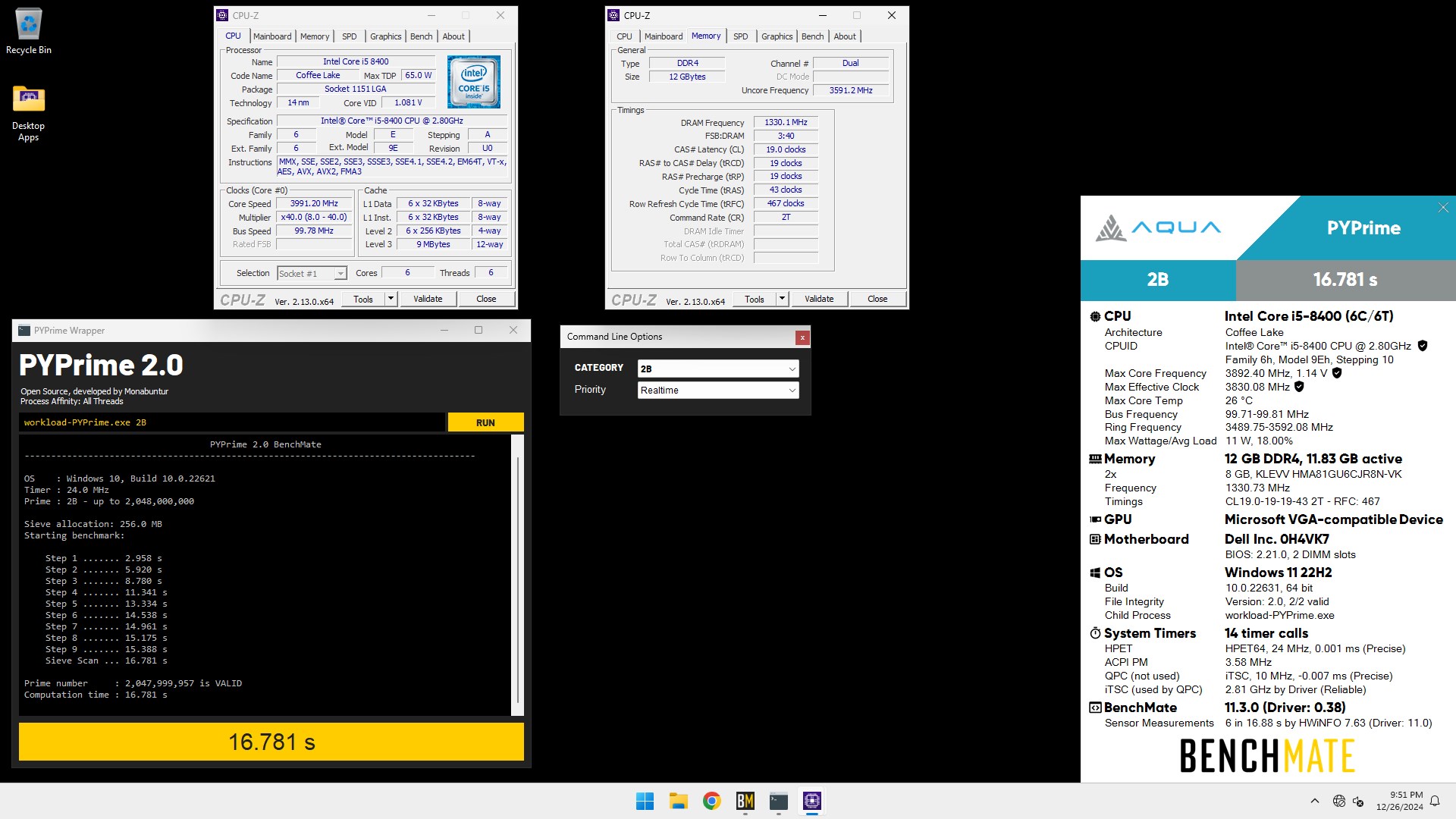This screenshot has height=819, width=1456.
Task: Click the GPU section icon in BenchMate
Action: coord(1095,519)
